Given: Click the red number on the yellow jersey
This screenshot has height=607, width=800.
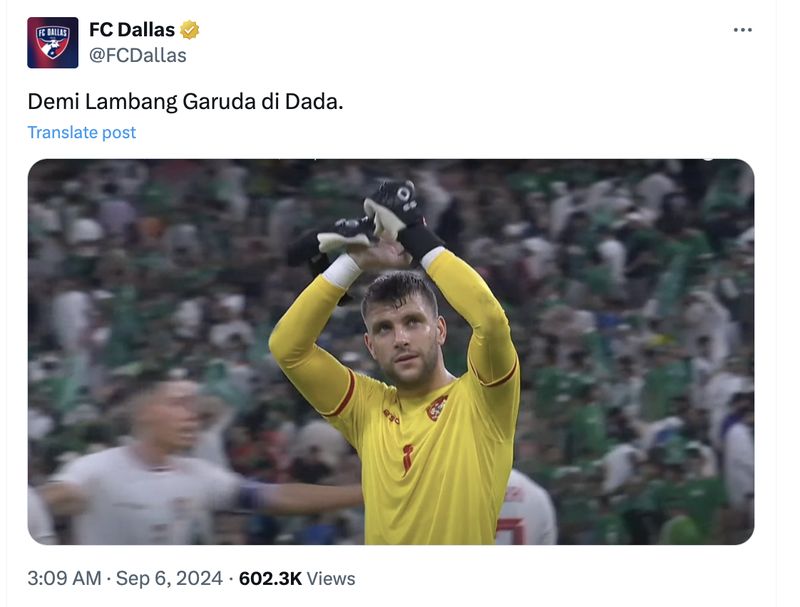Looking at the screenshot, I should (x=407, y=458).
